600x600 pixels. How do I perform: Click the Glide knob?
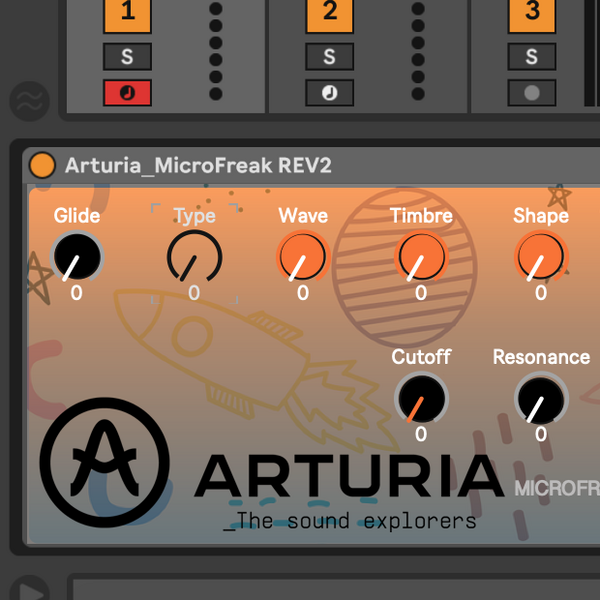click(x=77, y=256)
